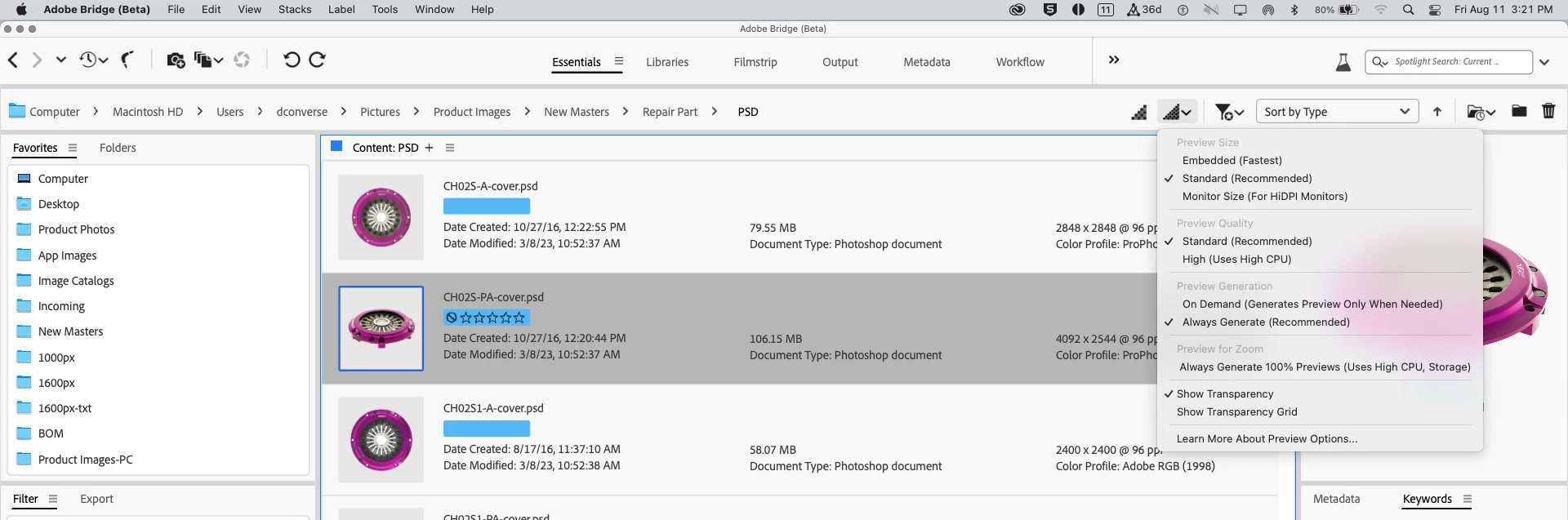
Task: Click Get Photos from Camera icon
Action: (176, 60)
